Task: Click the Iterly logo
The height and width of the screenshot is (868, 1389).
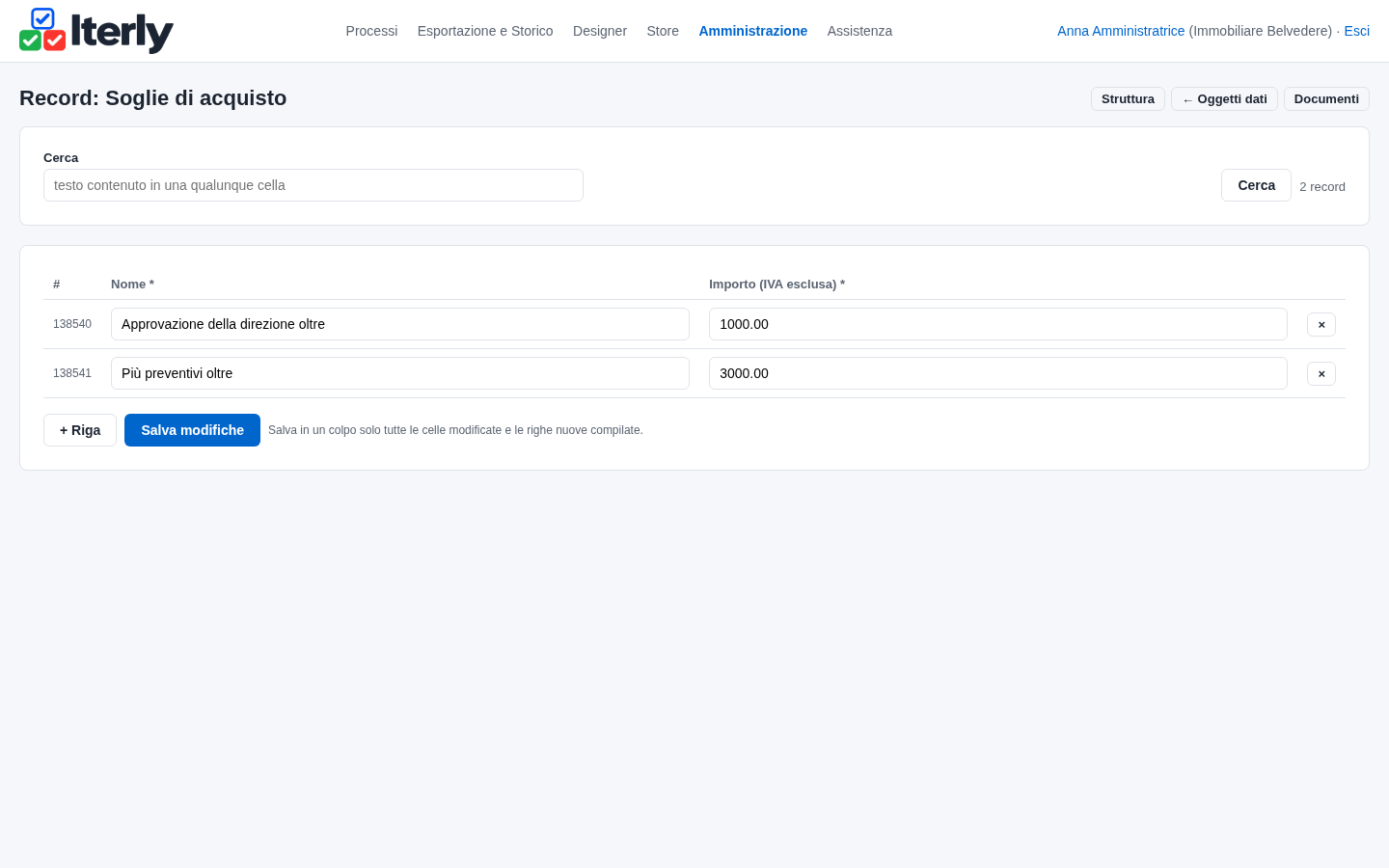Action: point(96,31)
